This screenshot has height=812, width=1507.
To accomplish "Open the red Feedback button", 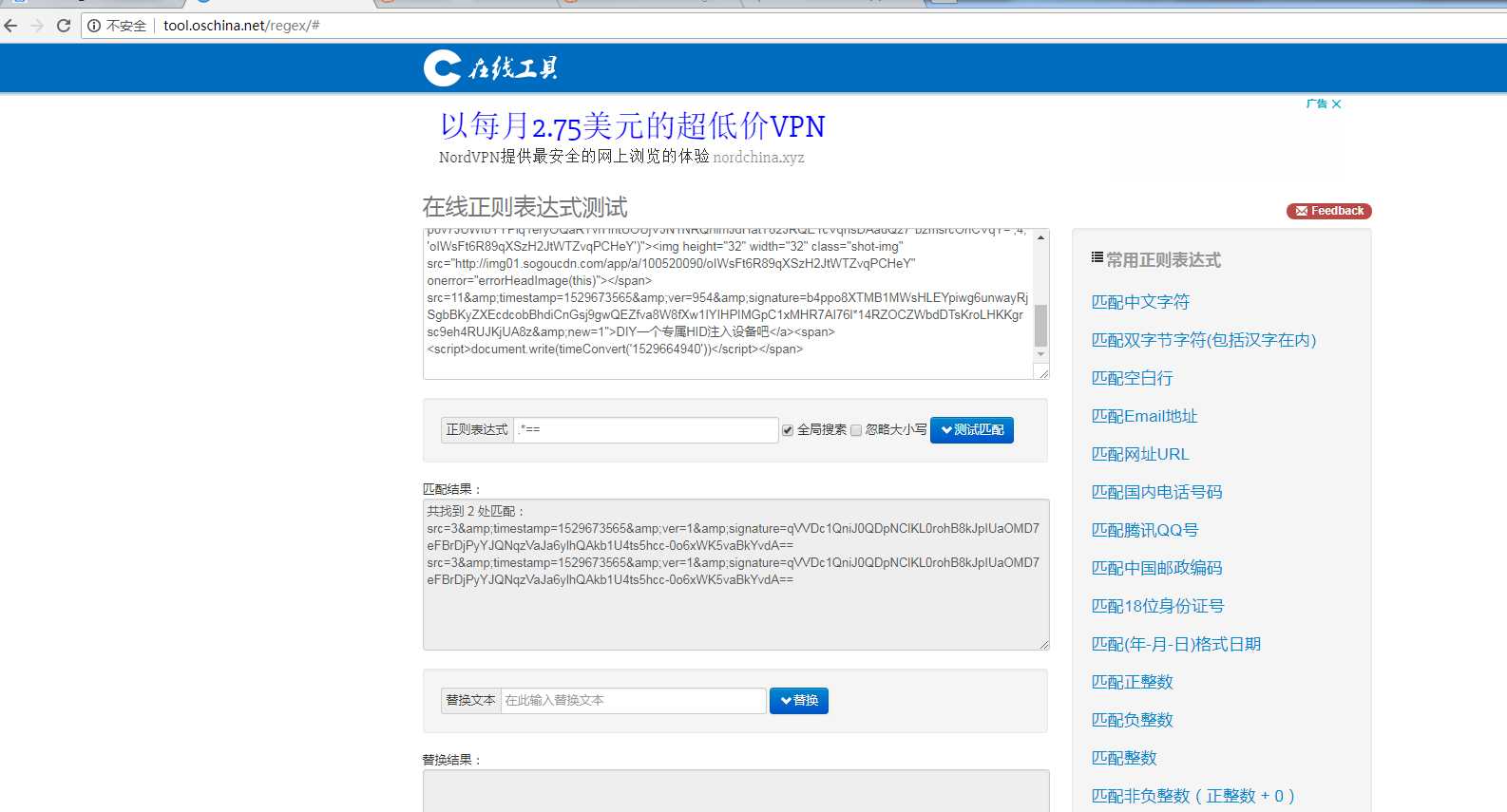I will click(1328, 211).
